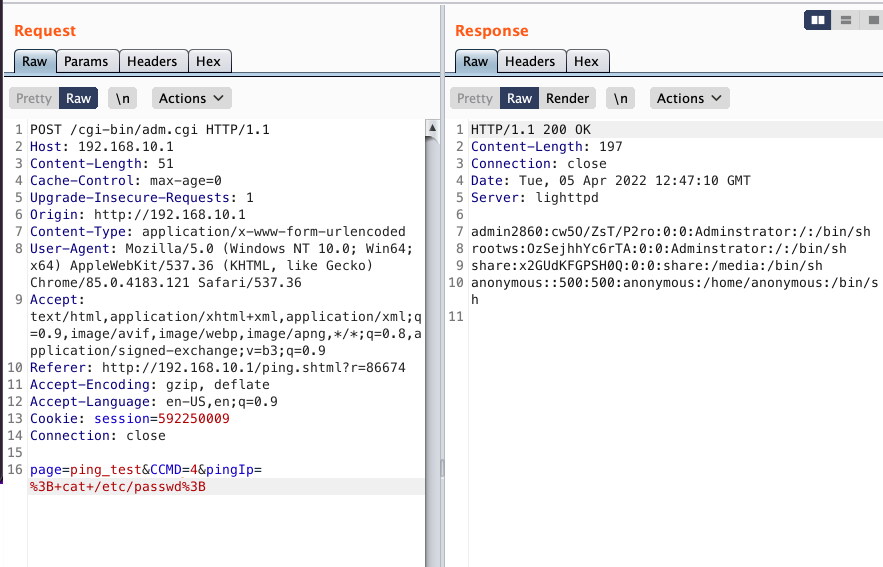The width and height of the screenshot is (883, 567).
Task: Open Response Actions dropdown
Action: tap(689, 98)
